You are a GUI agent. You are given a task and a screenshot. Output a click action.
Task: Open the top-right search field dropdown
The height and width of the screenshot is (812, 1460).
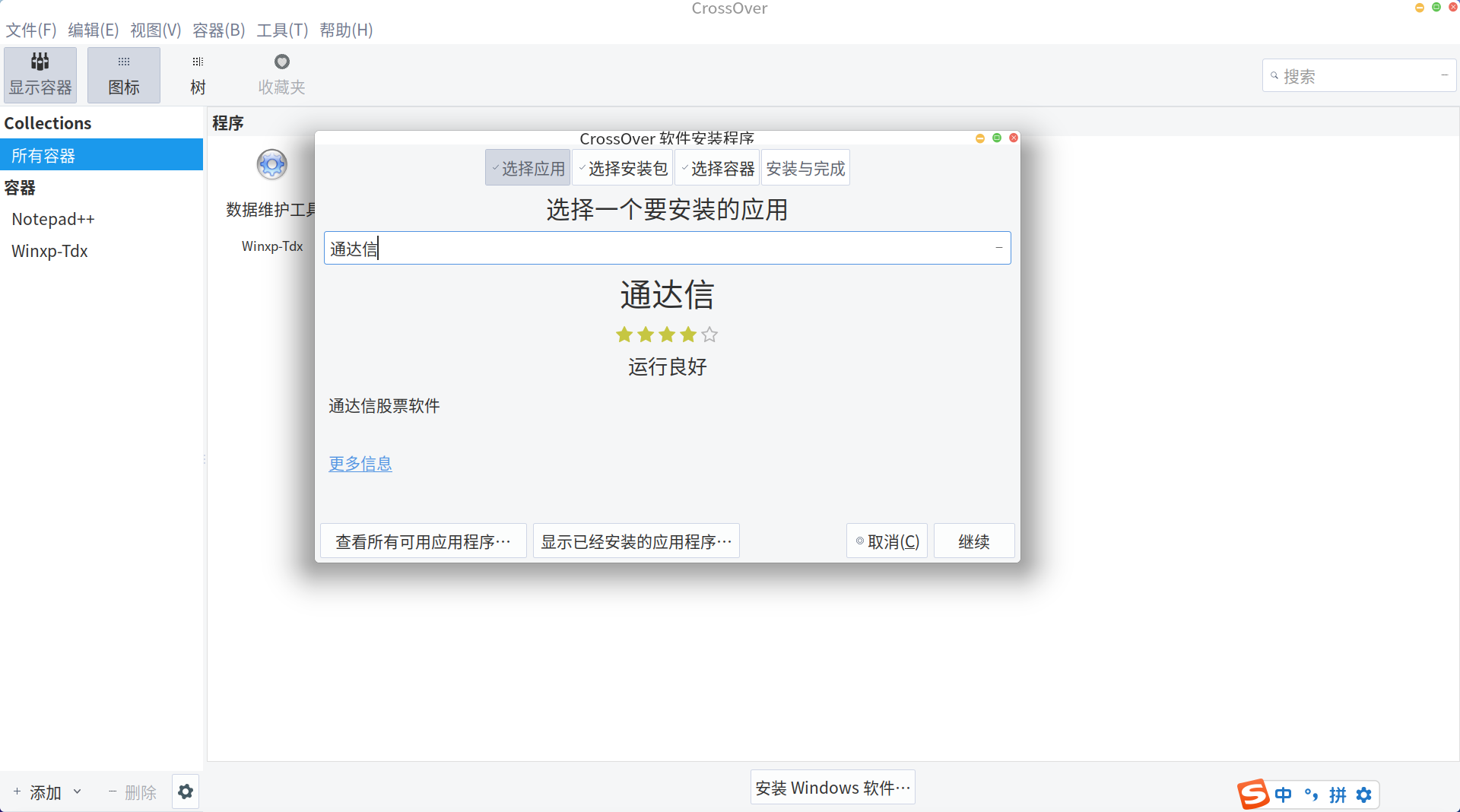click(1446, 75)
